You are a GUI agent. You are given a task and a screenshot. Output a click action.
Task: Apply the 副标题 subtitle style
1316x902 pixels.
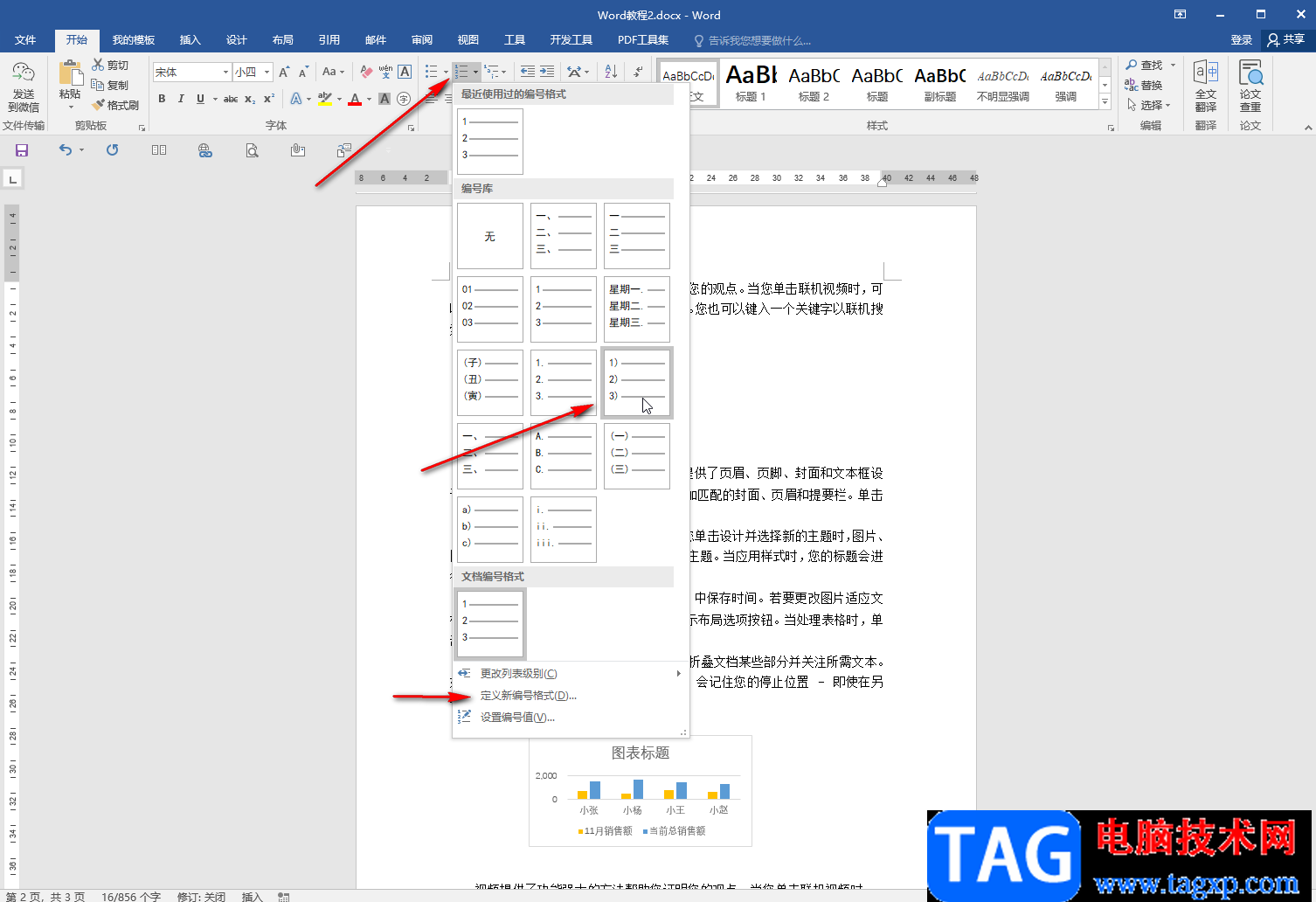[940, 84]
